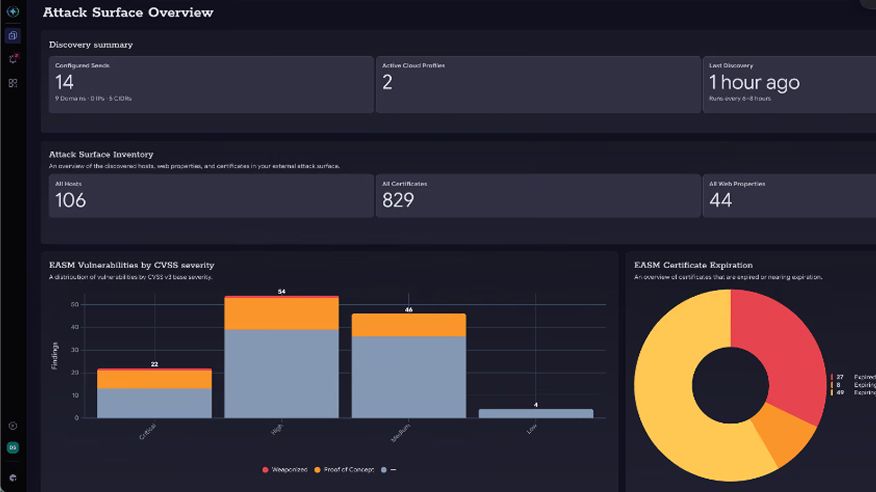Click the legend entry with count 8
The width and height of the screenshot is (876, 492).
[853, 385]
